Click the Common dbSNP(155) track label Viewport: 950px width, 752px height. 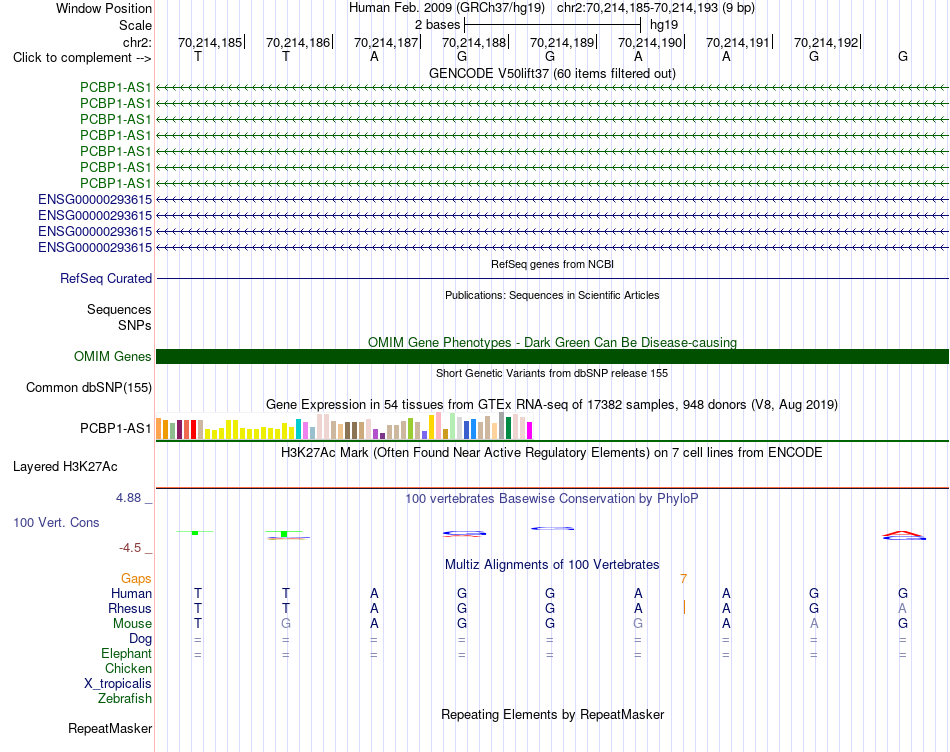click(89, 387)
